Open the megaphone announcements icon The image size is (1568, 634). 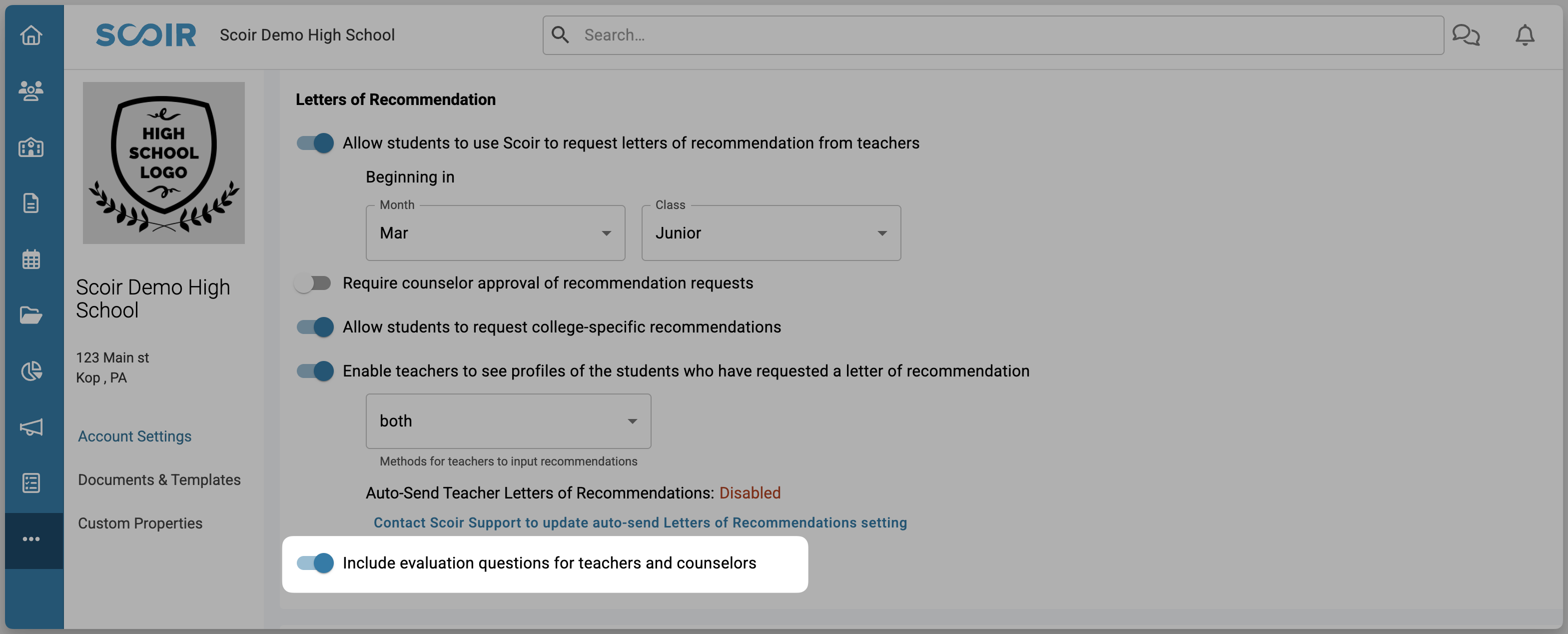[x=31, y=427]
